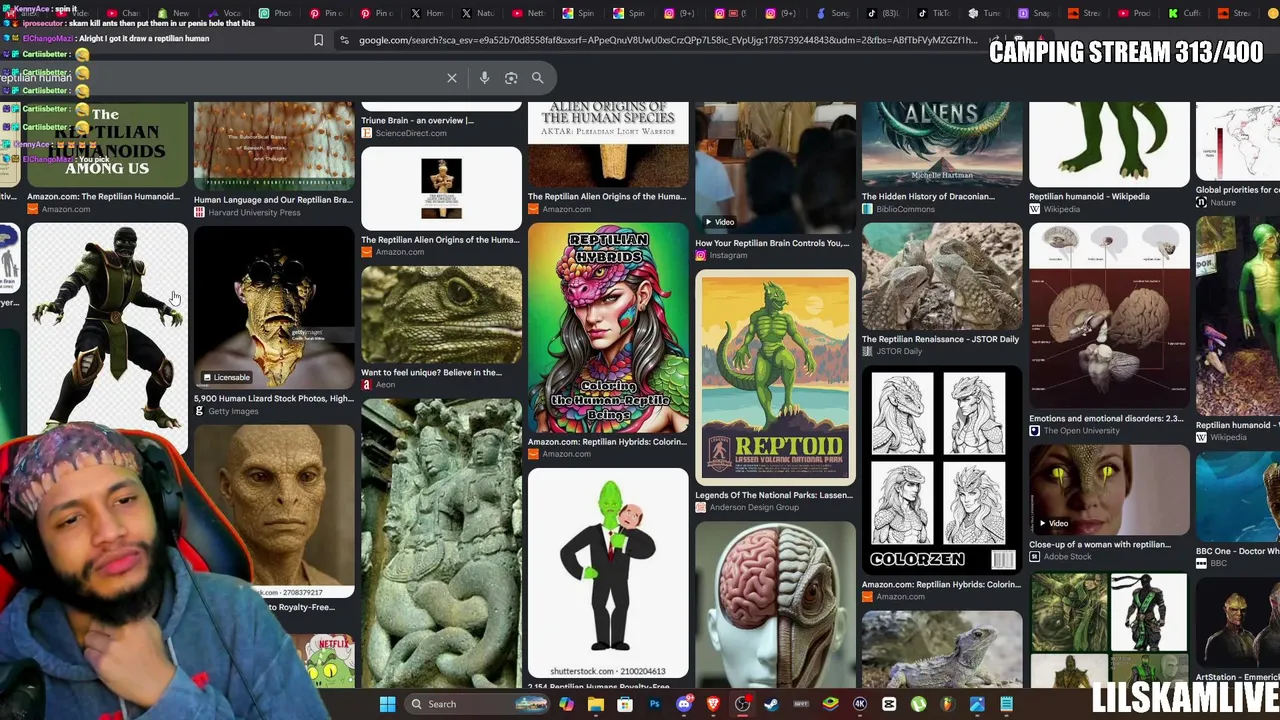This screenshot has height=720, width=1280.
Task: Open Notepad from the taskbar
Action: 1006,704
